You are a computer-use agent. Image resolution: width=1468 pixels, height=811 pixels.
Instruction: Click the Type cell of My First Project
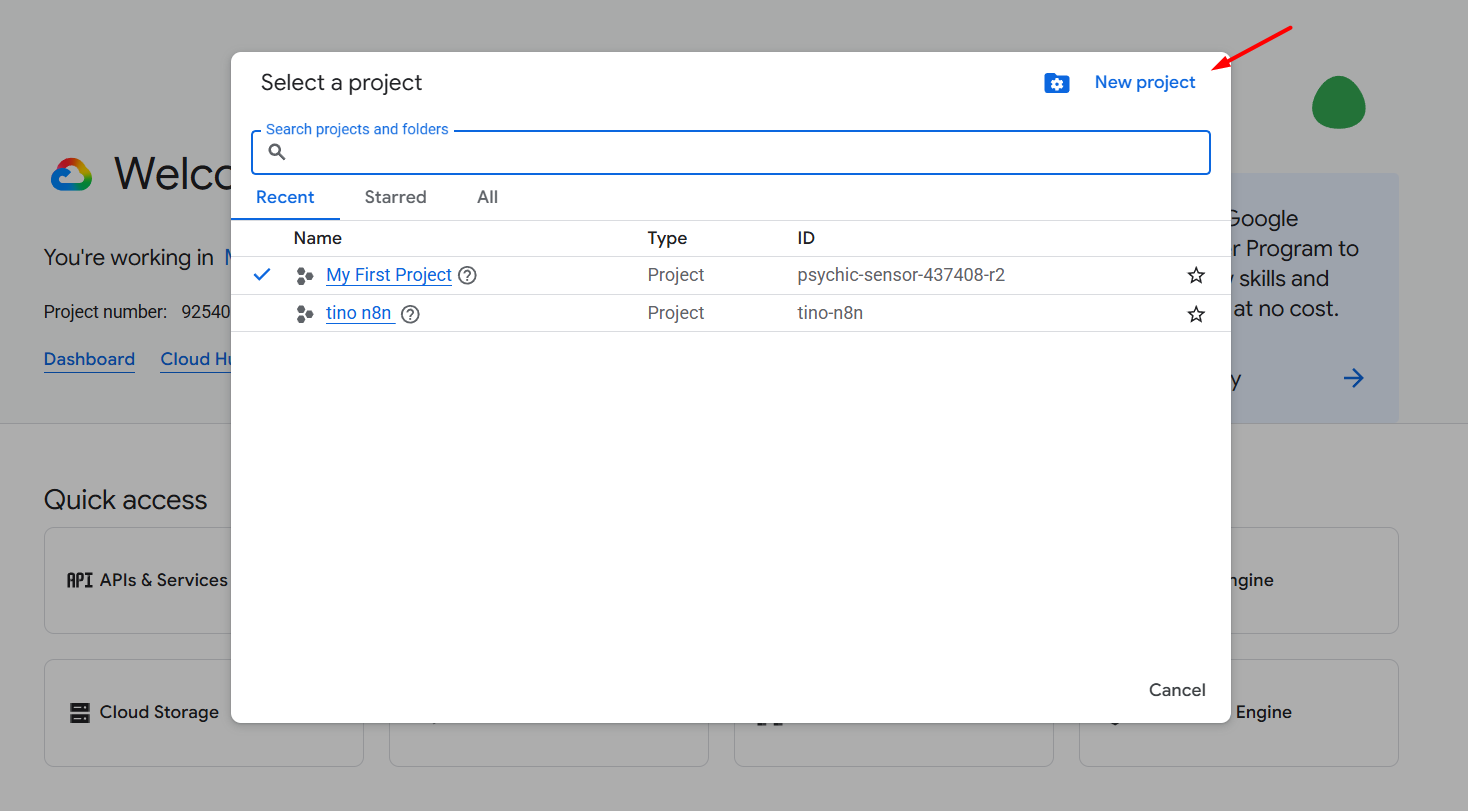676,275
